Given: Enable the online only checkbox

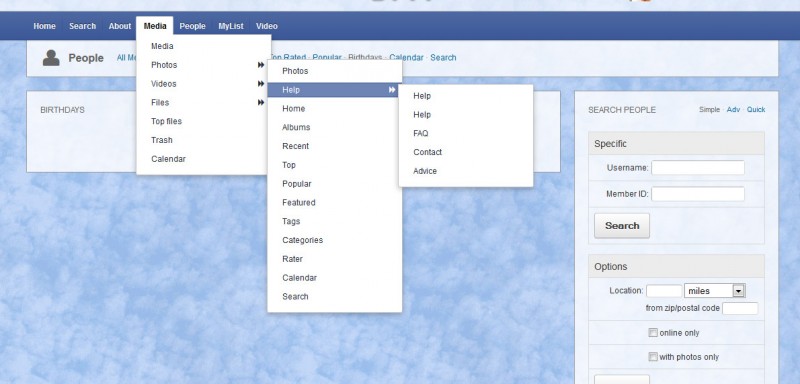Looking at the screenshot, I should [x=653, y=332].
